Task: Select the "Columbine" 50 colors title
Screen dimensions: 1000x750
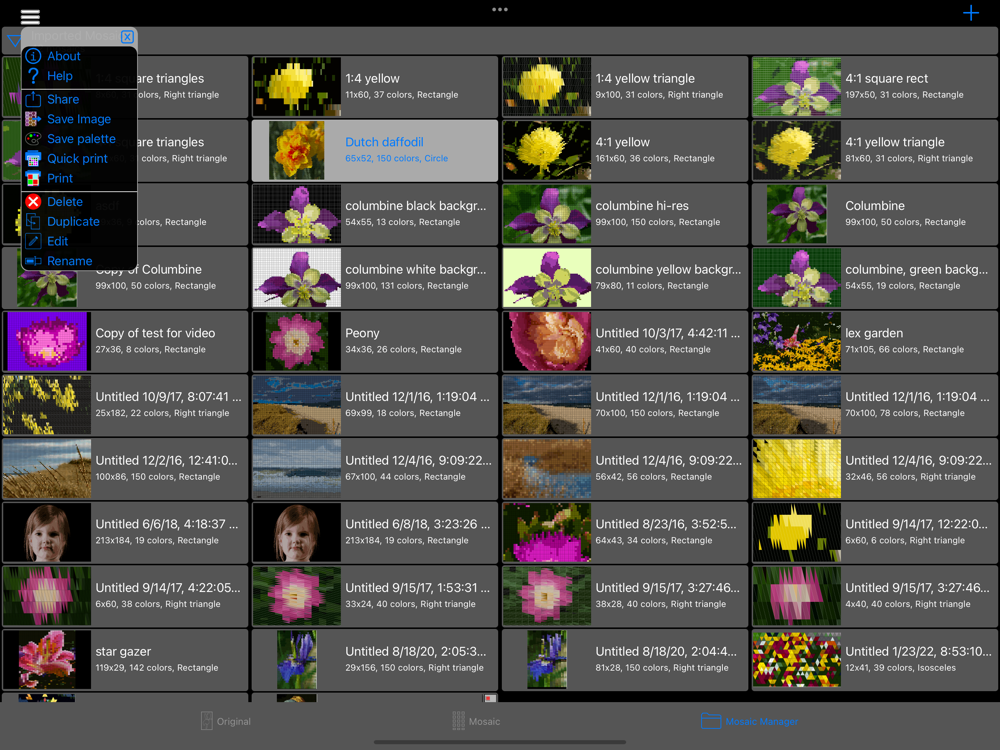Action: [x=874, y=206]
